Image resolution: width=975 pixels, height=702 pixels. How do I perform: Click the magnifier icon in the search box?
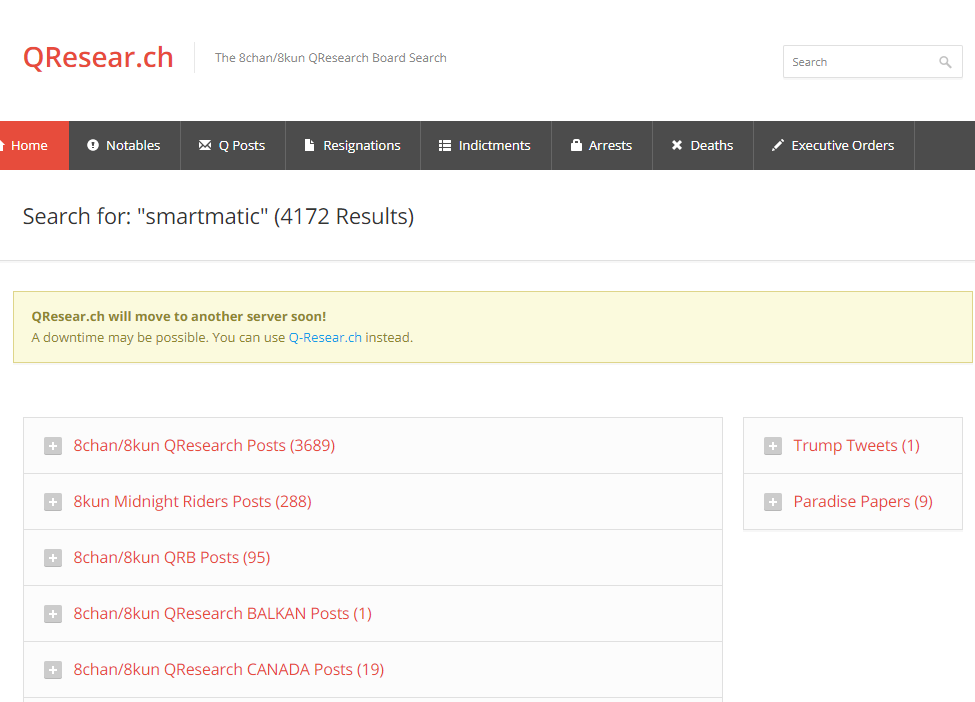(x=945, y=62)
